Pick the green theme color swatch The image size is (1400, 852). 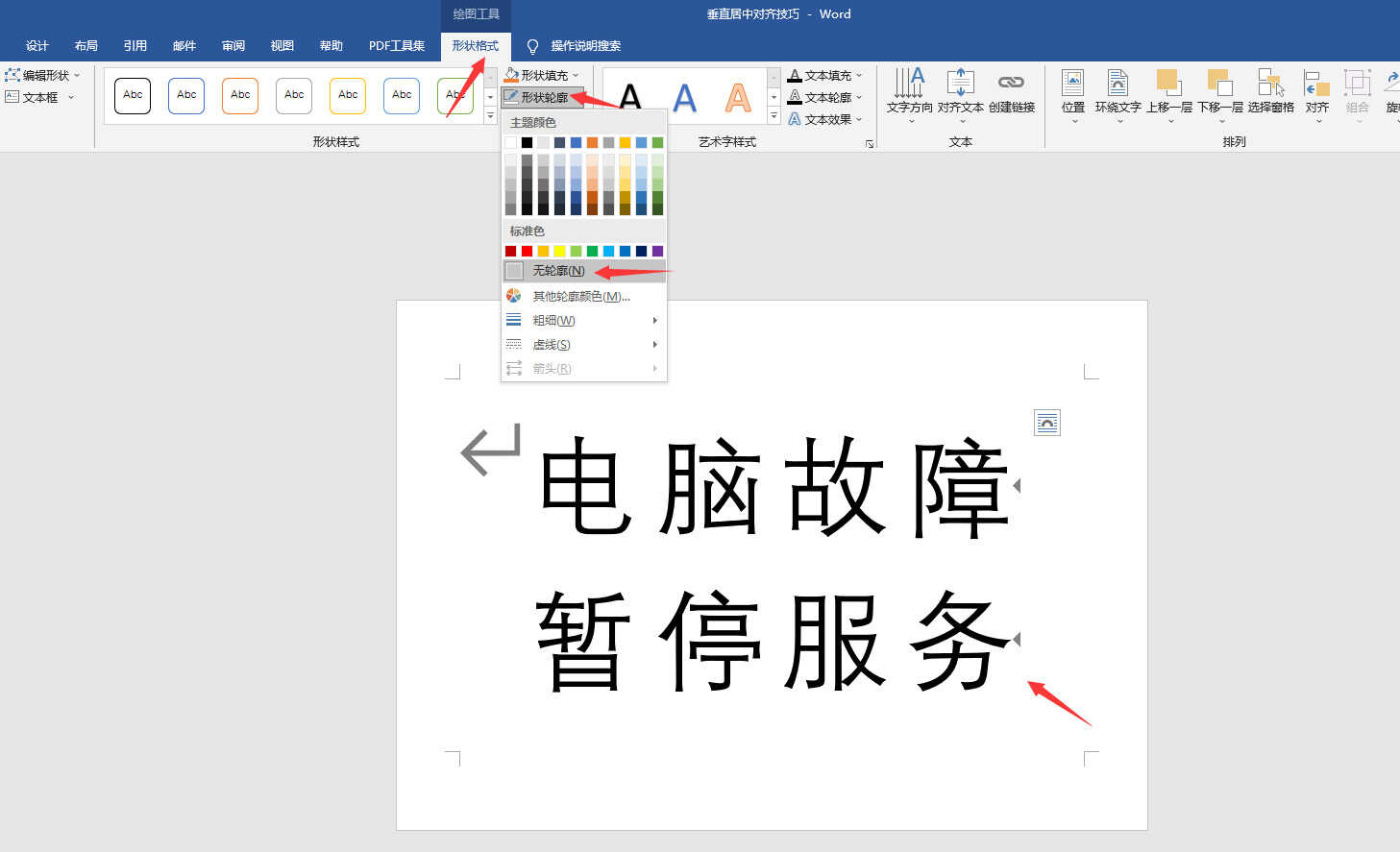[x=657, y=142]
